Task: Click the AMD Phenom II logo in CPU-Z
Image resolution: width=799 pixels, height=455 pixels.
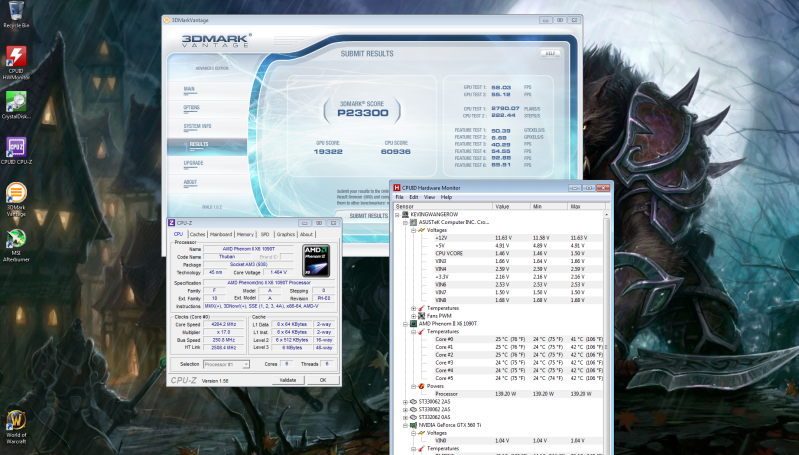Action: 316,261
